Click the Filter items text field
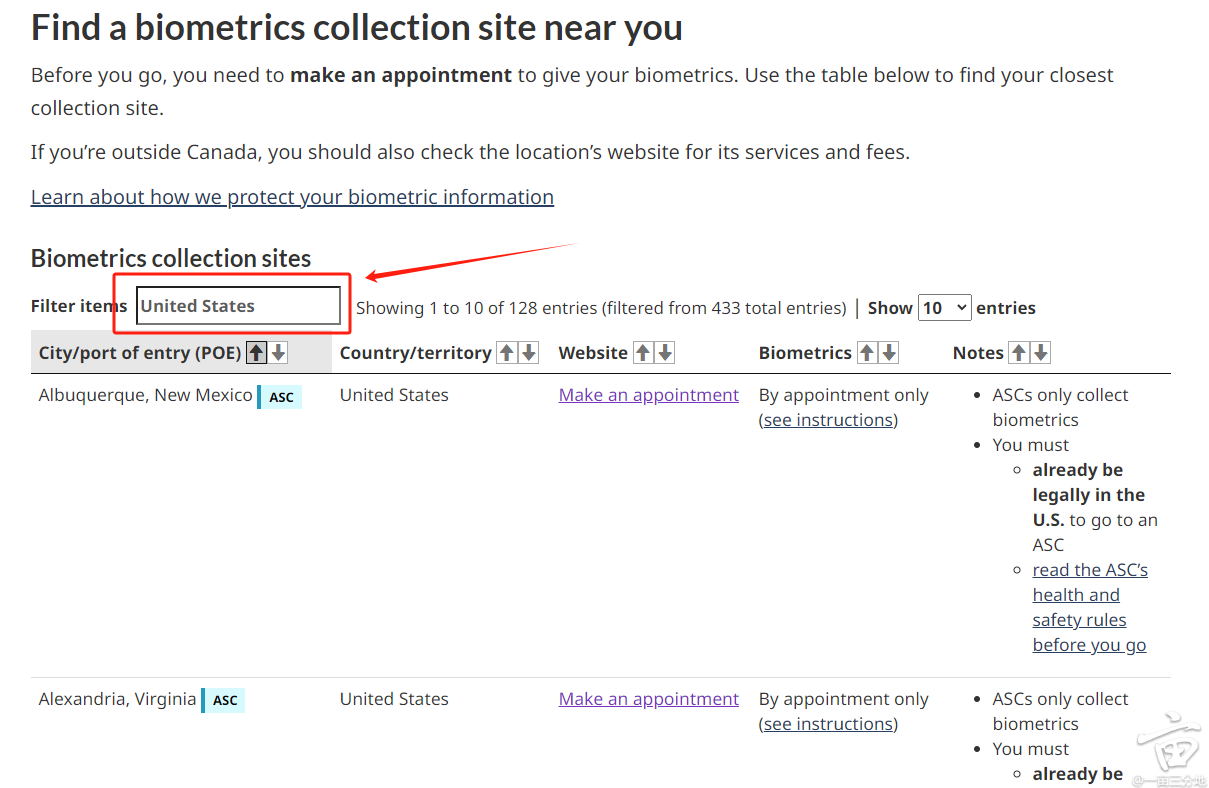This screenshot has height=788, width=1209. [x=238, y=306]
